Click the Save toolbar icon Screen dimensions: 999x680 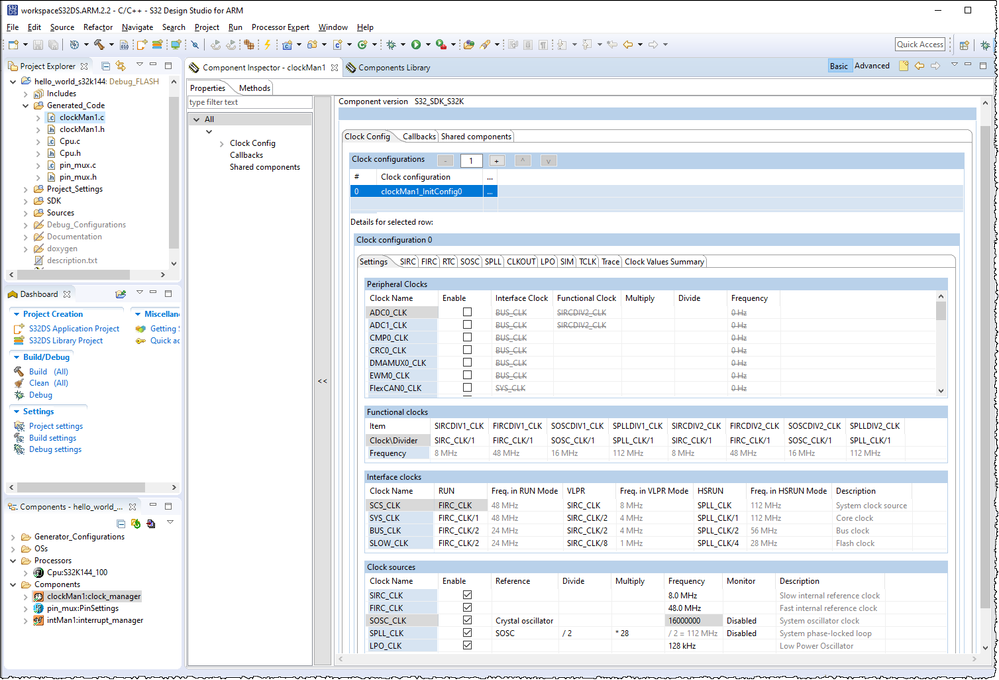(x=38, y=45)
